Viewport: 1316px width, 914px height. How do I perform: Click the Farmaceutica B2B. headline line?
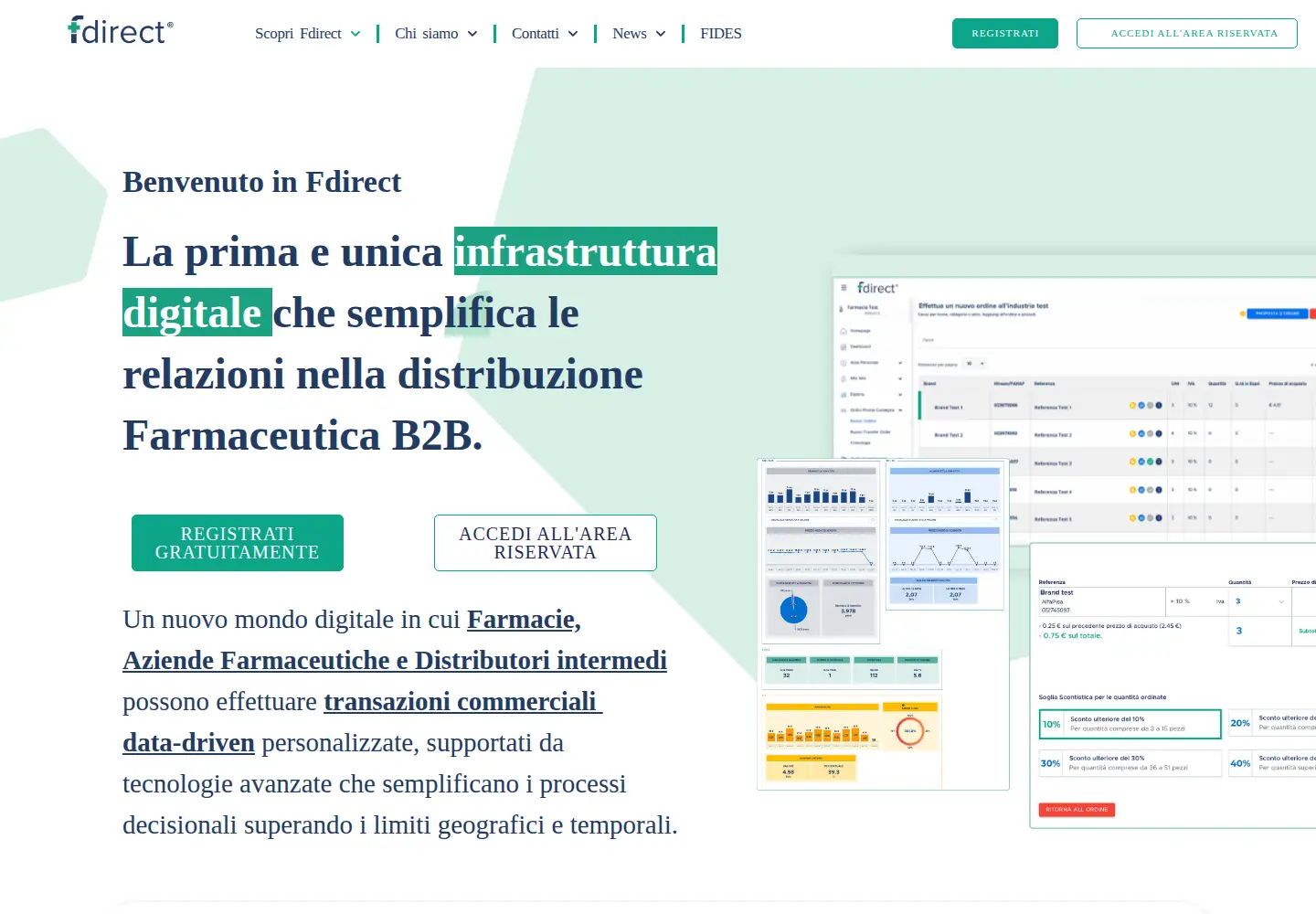[x=302, y=435]
